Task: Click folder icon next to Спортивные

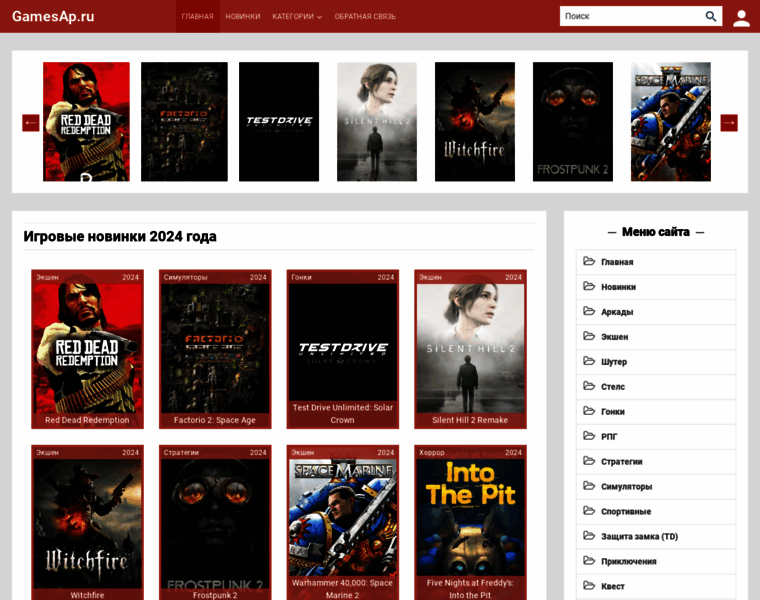Action: click(589, 511)
